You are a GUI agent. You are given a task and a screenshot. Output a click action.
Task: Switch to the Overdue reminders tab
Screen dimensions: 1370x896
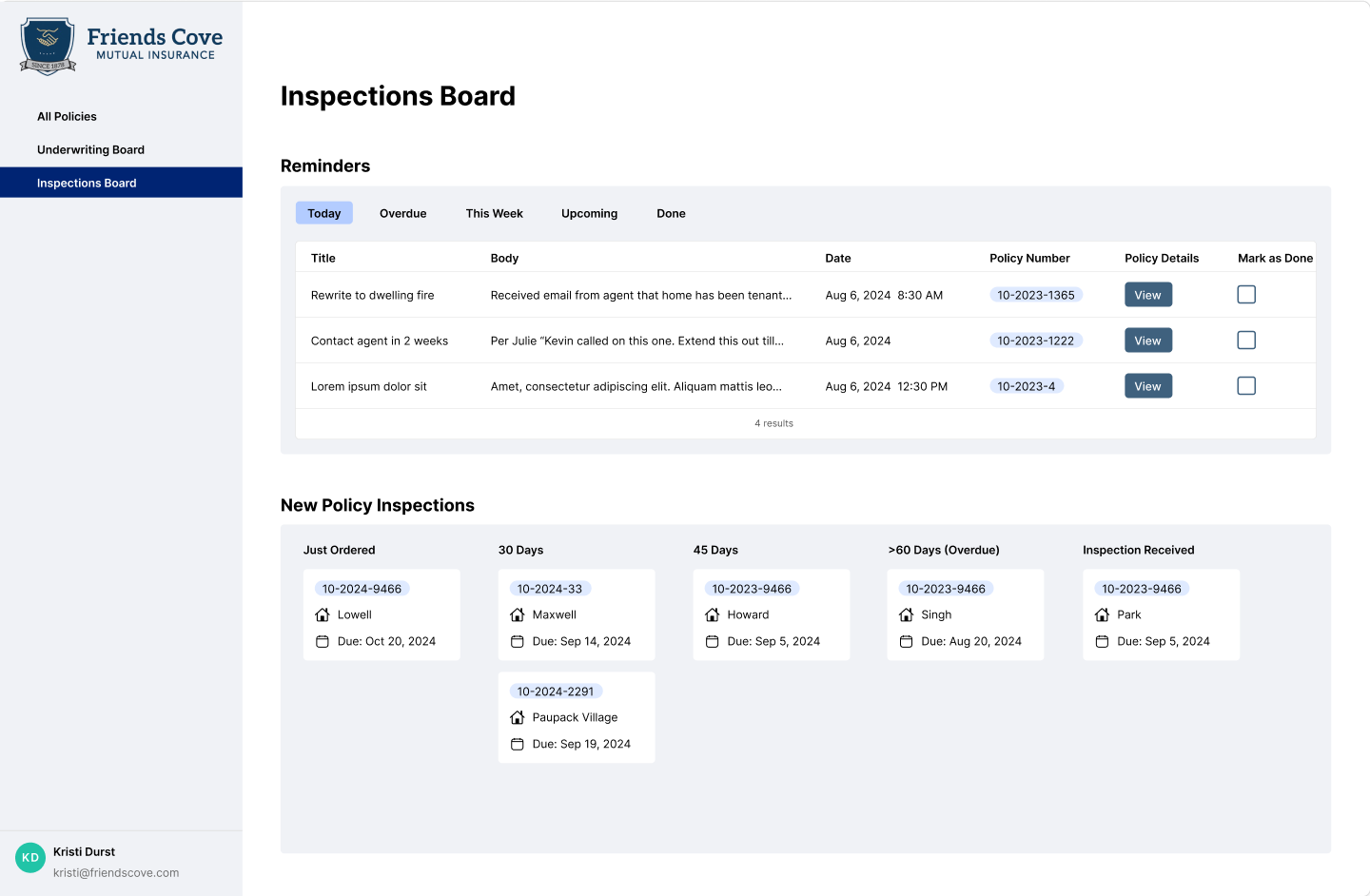(x=402, y=214)
